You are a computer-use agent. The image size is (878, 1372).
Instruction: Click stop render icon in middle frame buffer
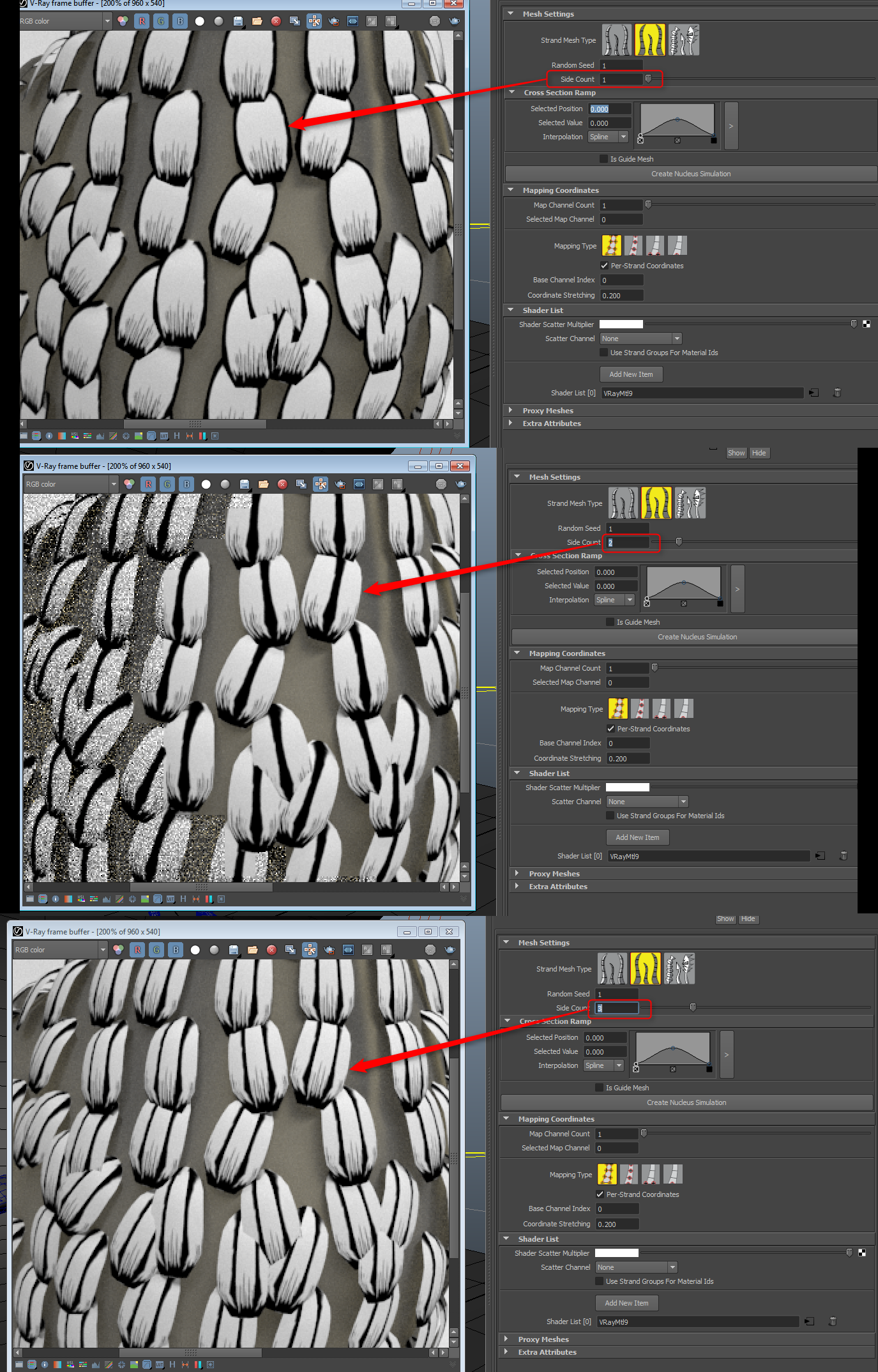pyautogui.click(x=441, y=484)
